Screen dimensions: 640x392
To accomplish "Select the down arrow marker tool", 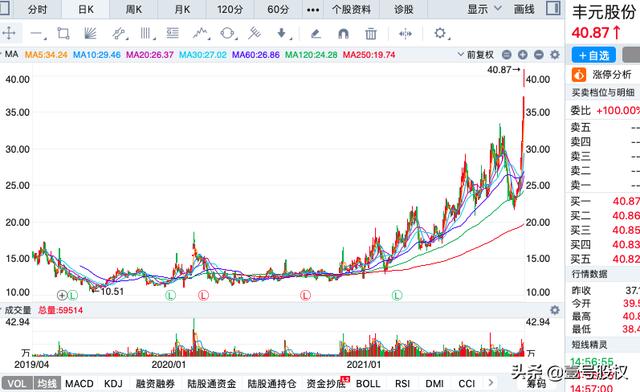I will (x=282, y=33).
